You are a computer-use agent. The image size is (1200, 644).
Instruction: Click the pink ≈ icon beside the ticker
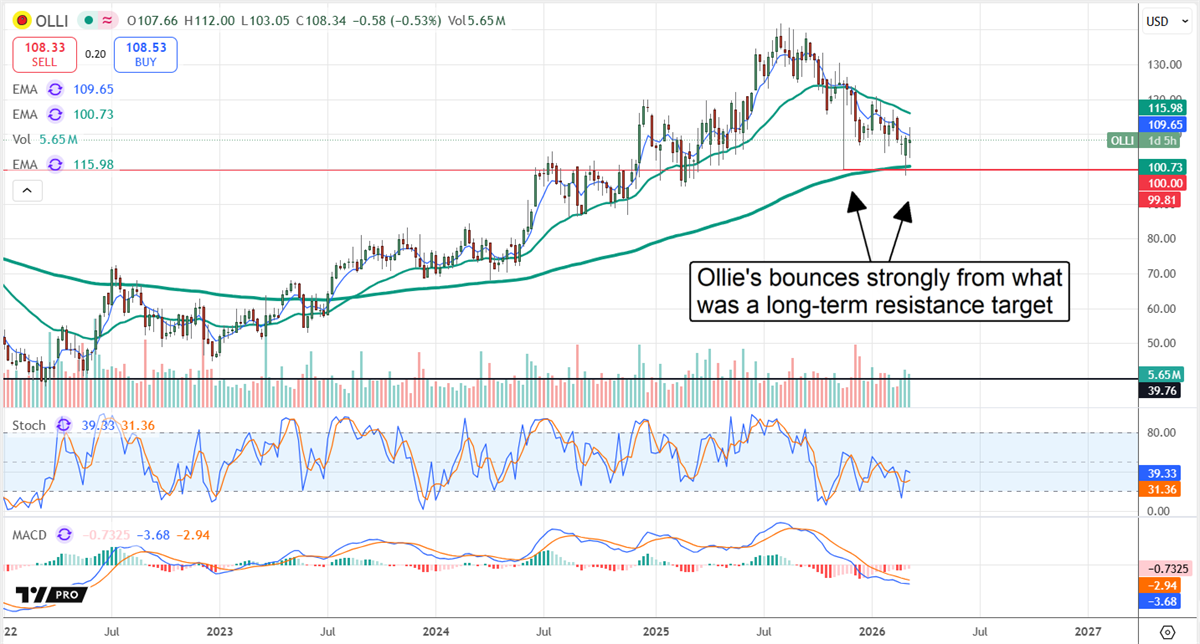point(108,20)
